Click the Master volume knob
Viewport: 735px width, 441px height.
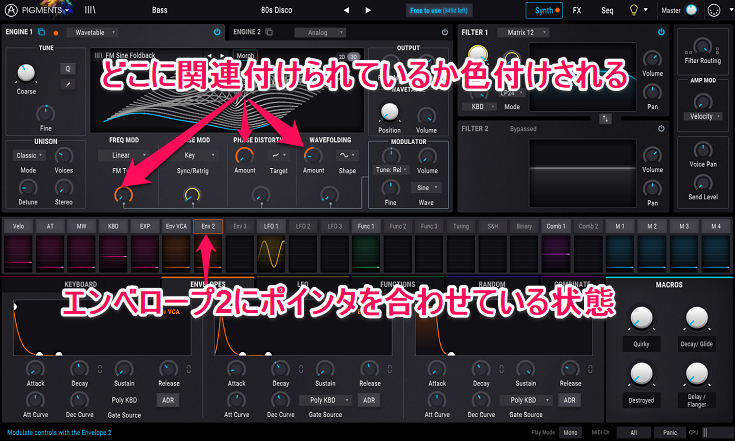tap(691, 10)
